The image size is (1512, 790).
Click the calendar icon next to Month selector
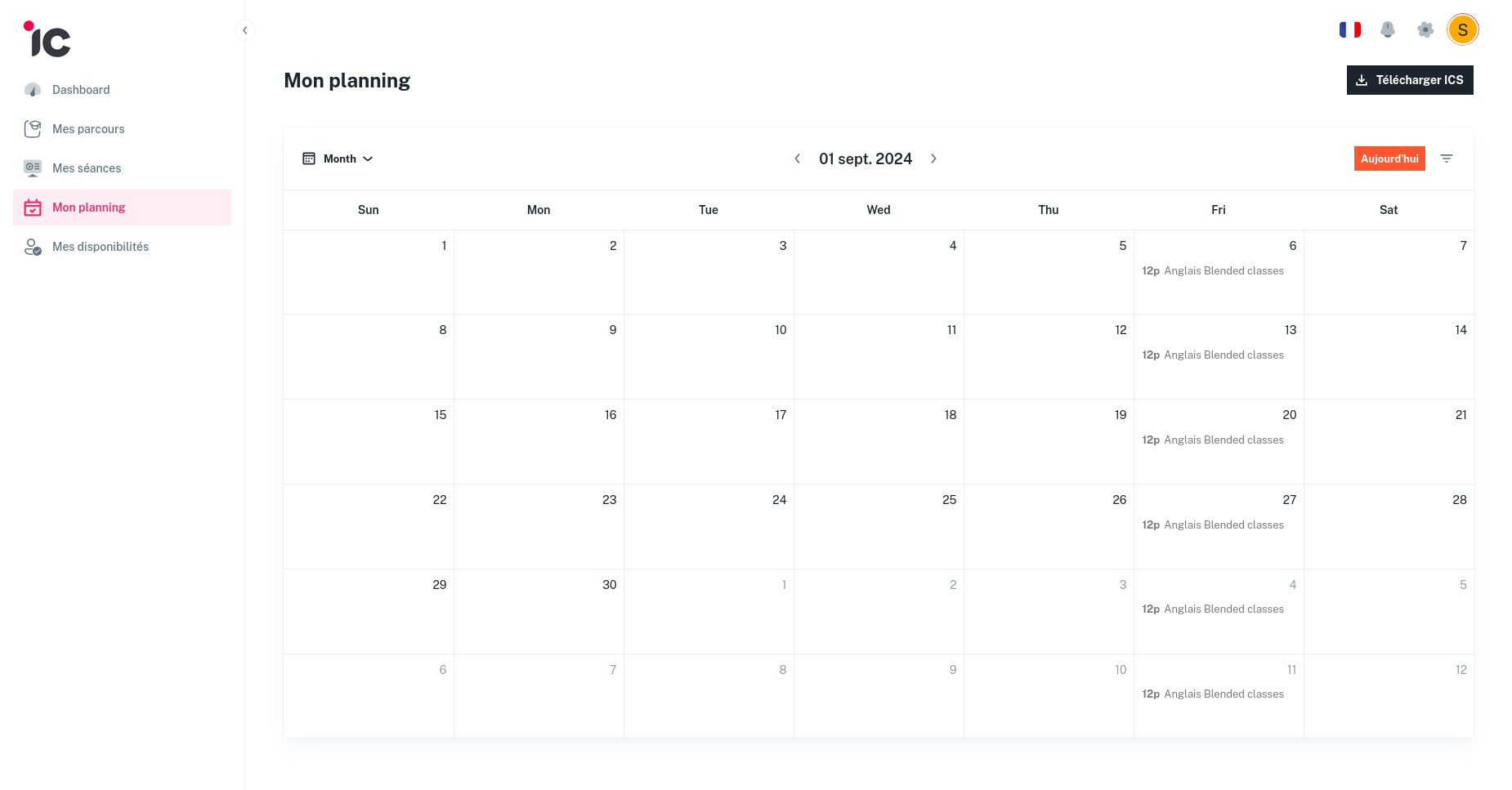pyautogui.click(x=309, y=158)
